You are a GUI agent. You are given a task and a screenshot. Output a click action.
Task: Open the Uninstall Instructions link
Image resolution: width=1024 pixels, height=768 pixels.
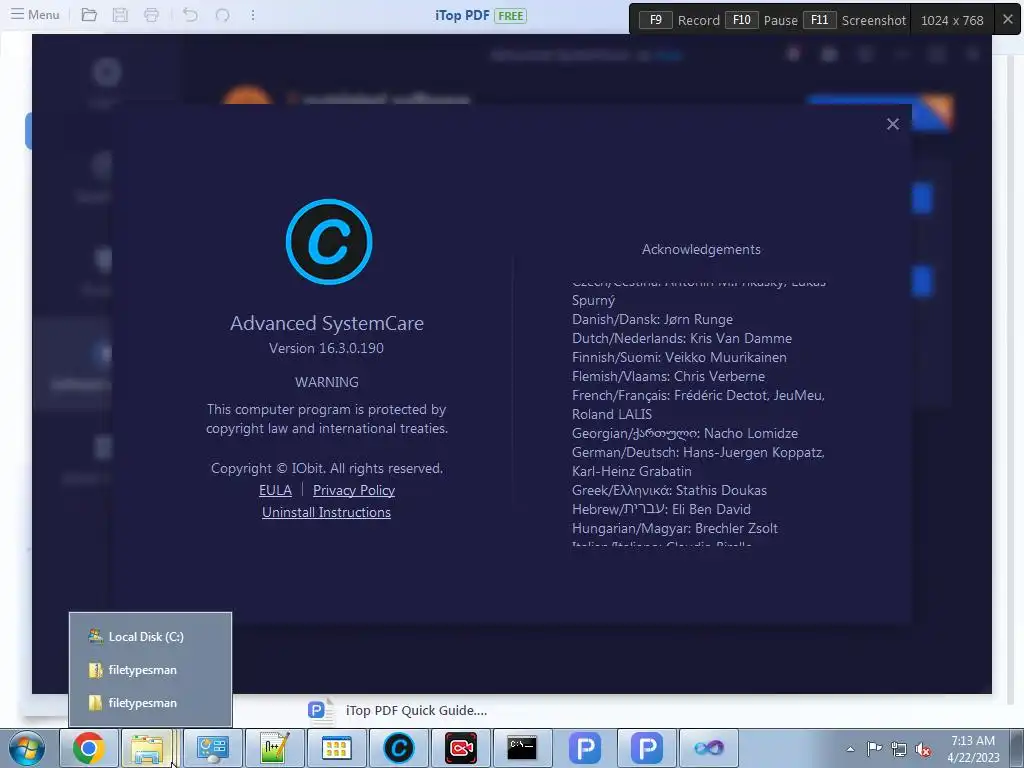327,513
